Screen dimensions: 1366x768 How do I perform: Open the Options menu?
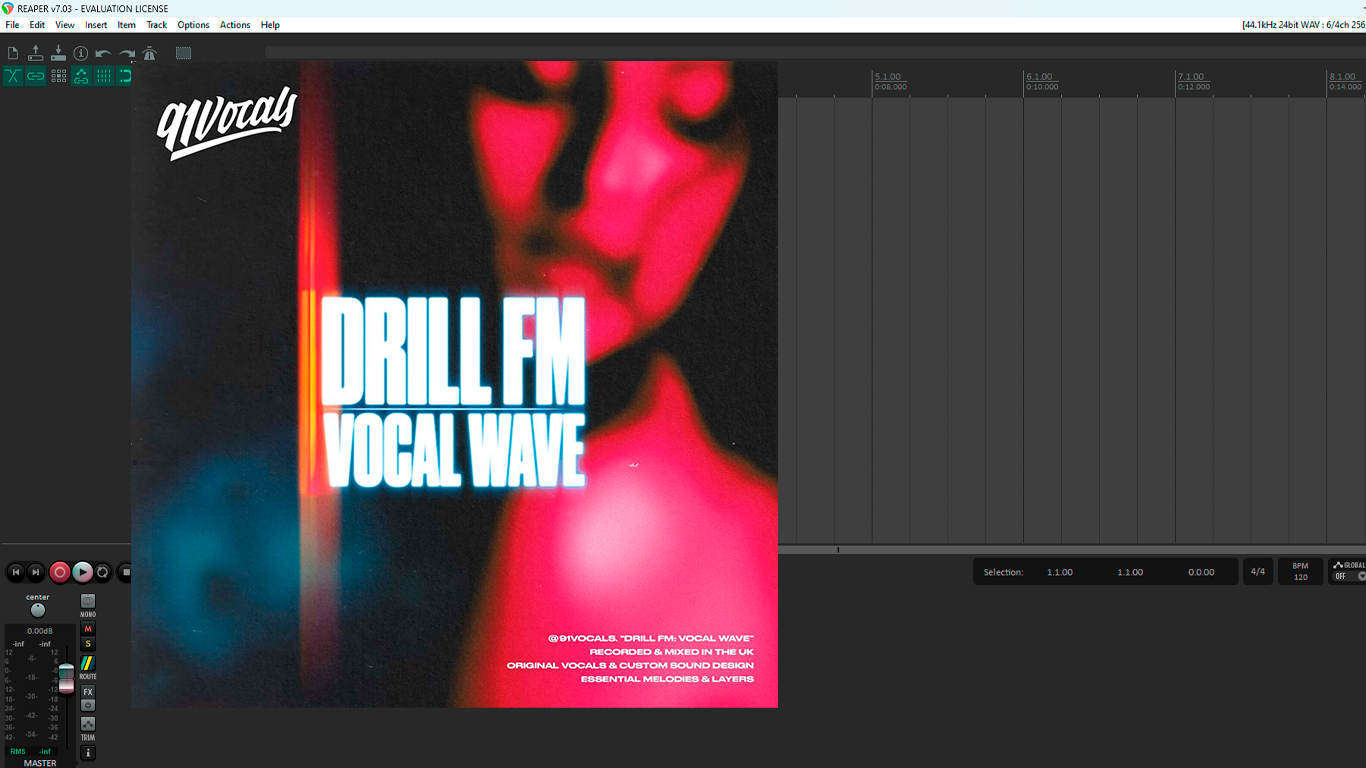click(x=193, y=25)
